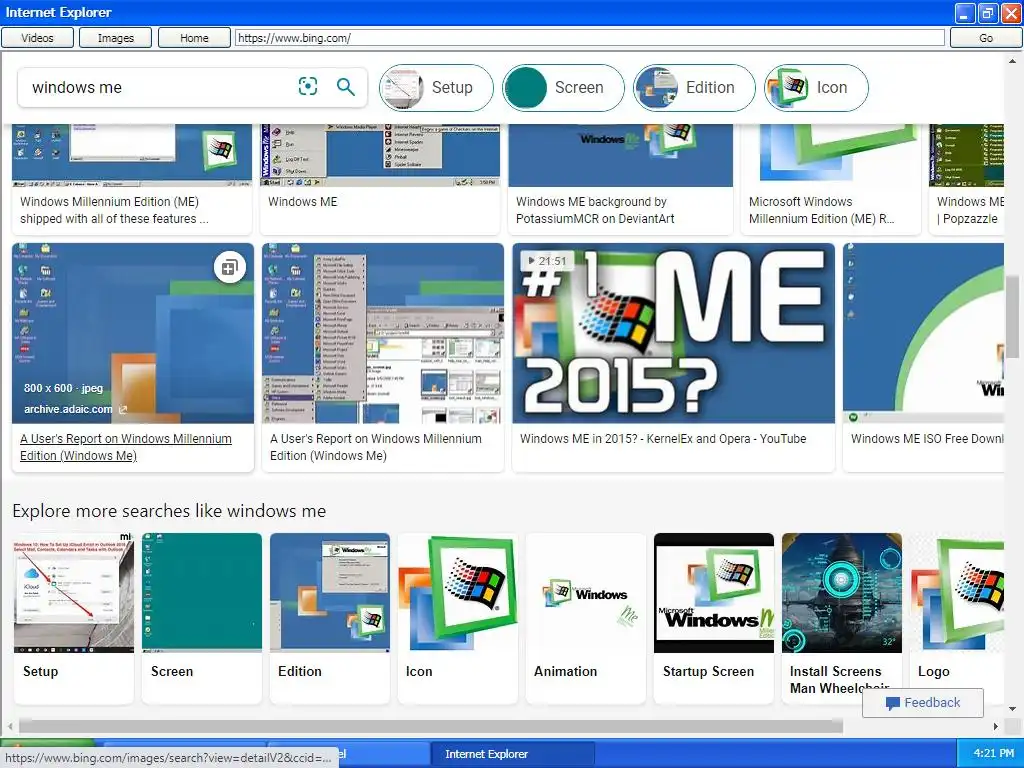
Task: Click the Edition chip thumbnail icon
Action: (x=656, y=88)
